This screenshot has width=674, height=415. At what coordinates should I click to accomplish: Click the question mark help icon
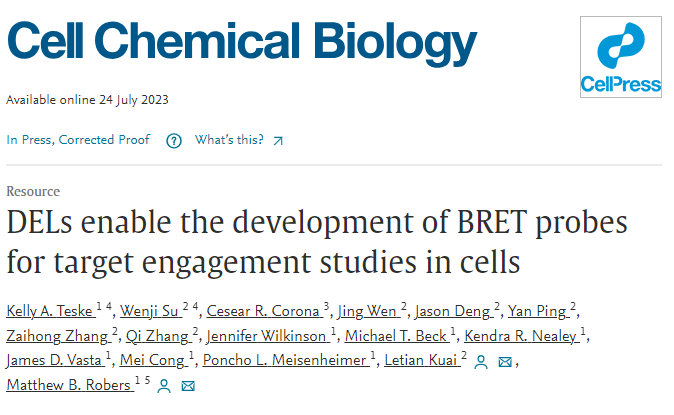174,140
